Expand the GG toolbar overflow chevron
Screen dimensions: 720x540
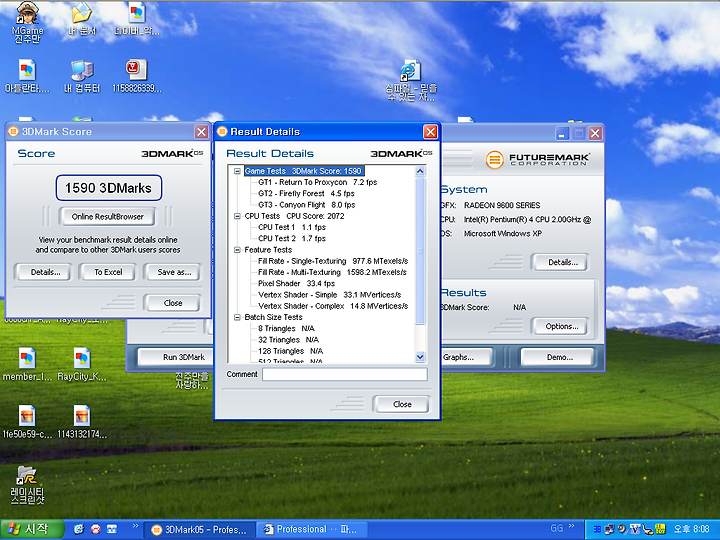572,525
